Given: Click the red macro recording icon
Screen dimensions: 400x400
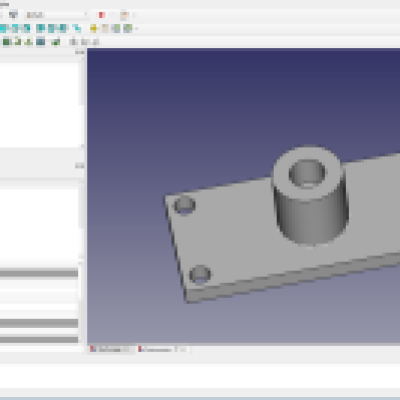Looking at the screenshot, I should (x=102, y=15).
